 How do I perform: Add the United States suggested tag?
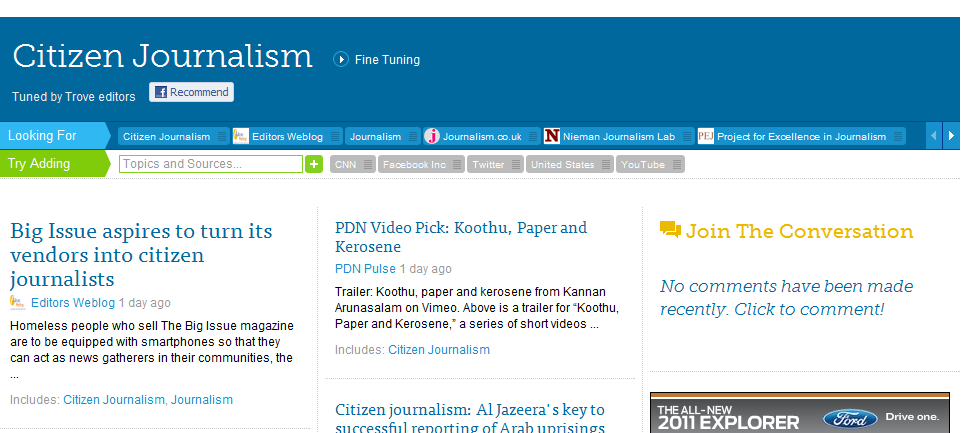[561, 164]
